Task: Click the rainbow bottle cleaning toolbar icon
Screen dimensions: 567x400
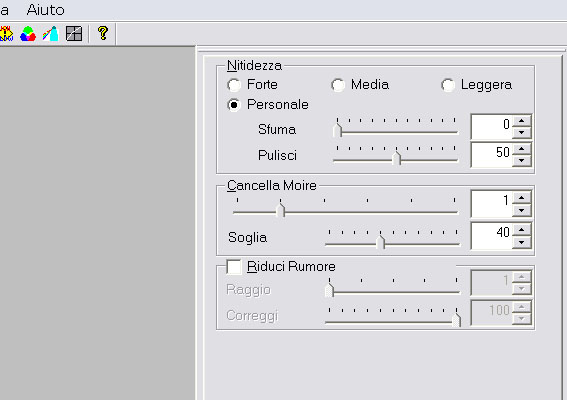Action: [x=51, y=34]
